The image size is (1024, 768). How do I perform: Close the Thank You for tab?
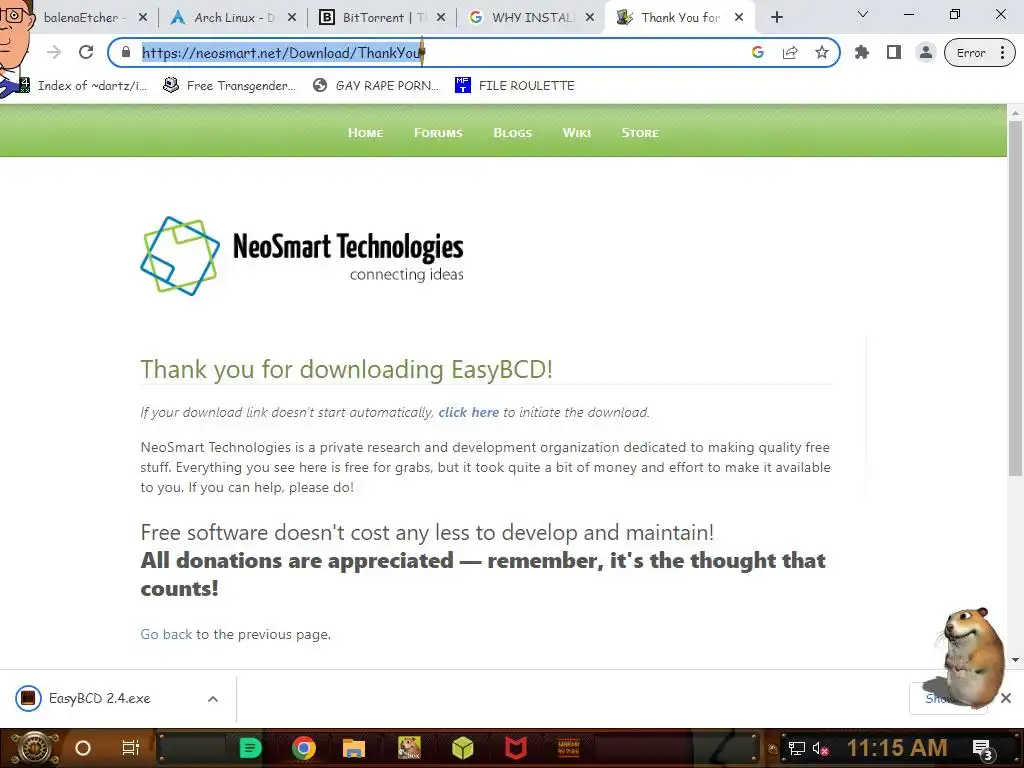click(739, 18)
